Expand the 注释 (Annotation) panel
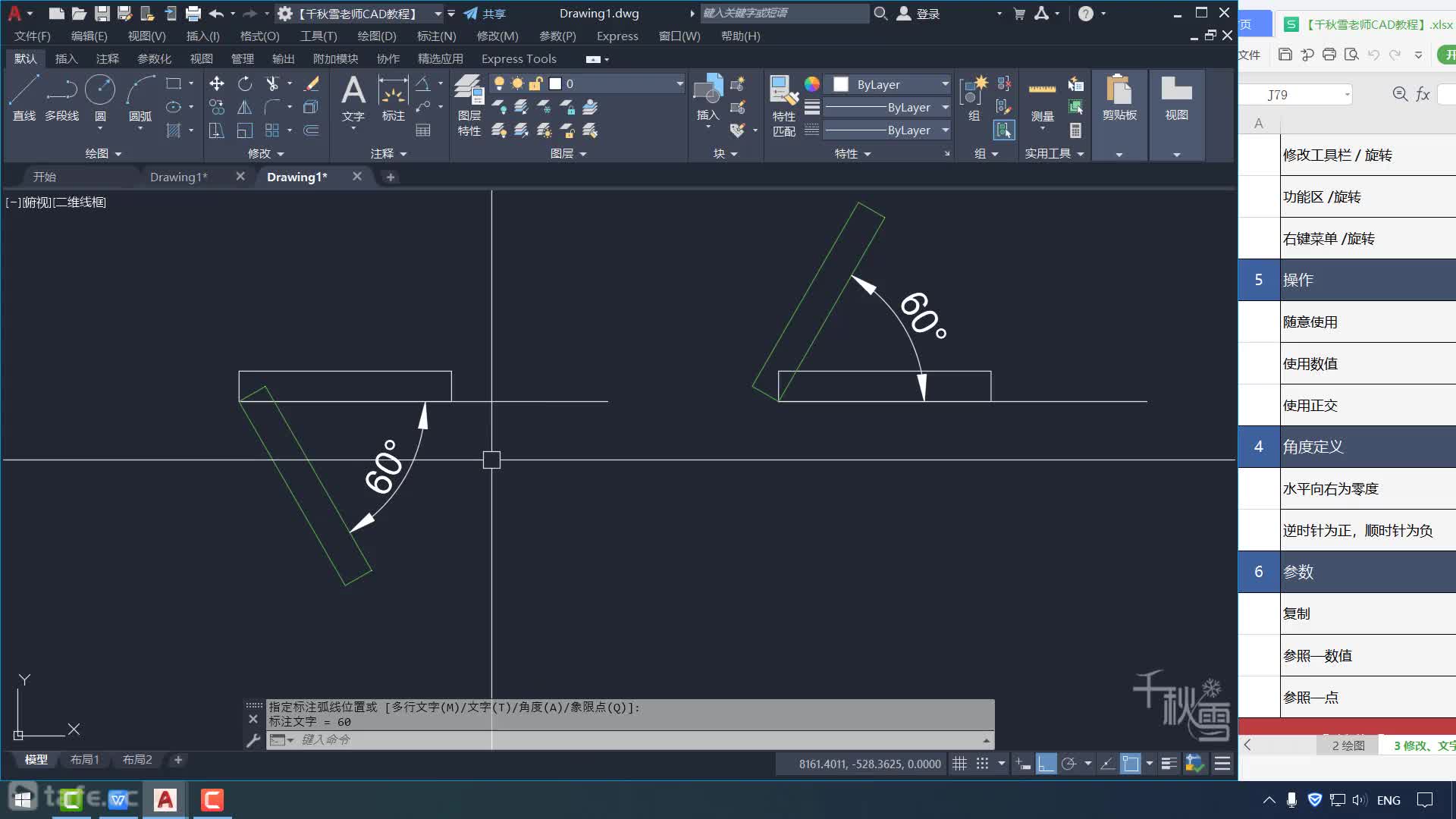This screenshot has height=819, width=1456. coord(389,153)
